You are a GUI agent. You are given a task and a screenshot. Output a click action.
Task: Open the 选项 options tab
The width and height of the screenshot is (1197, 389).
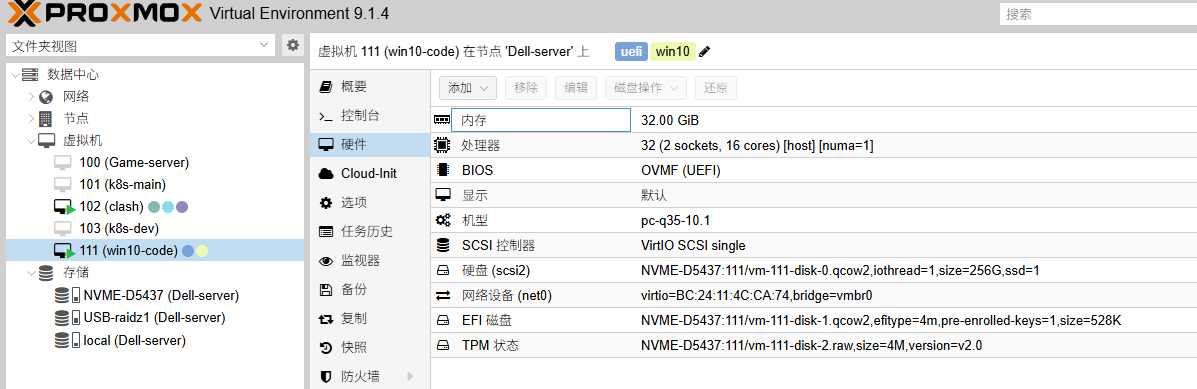[370, 203]
